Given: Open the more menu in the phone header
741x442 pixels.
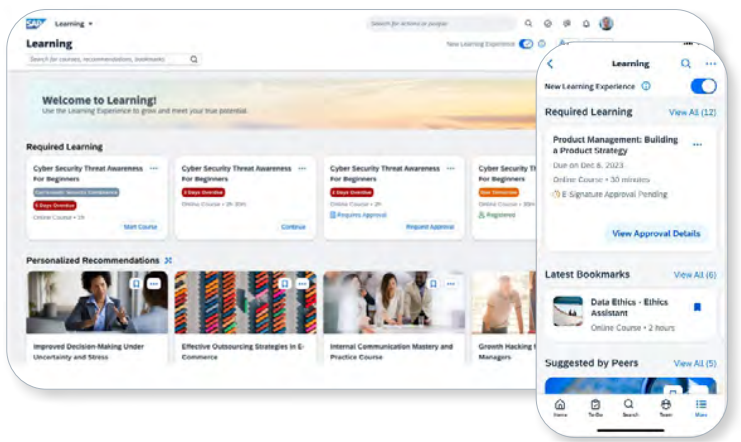Looking at the screenshot, I should point(711,63).
